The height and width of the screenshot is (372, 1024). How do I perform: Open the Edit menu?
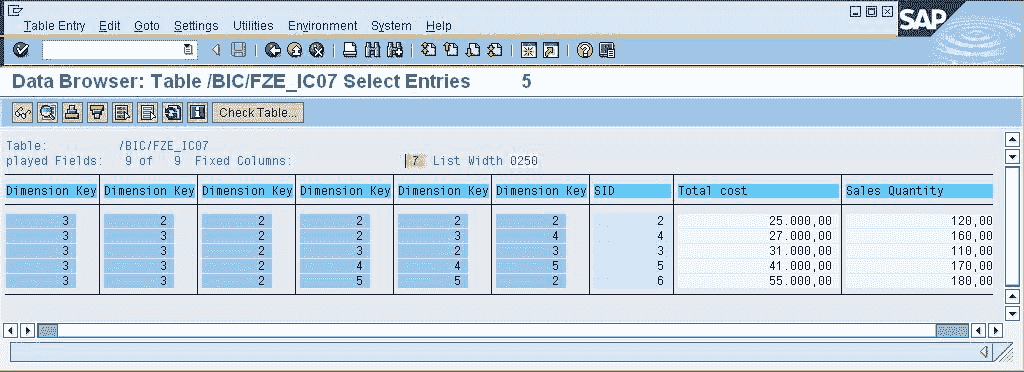coord(110,26)
